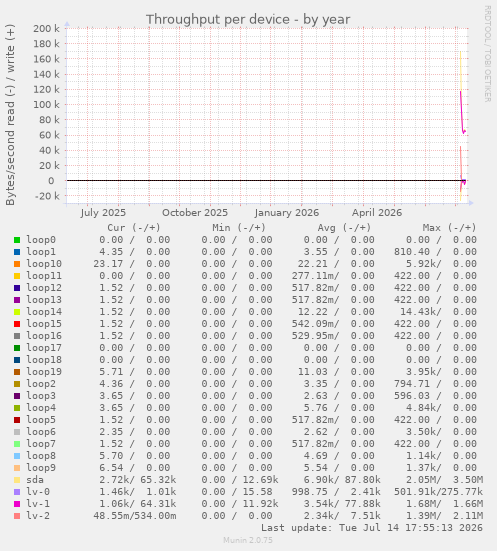Click the gray loop16 legend swatch
Screen dimensions: 497x551
coord(17,336)
